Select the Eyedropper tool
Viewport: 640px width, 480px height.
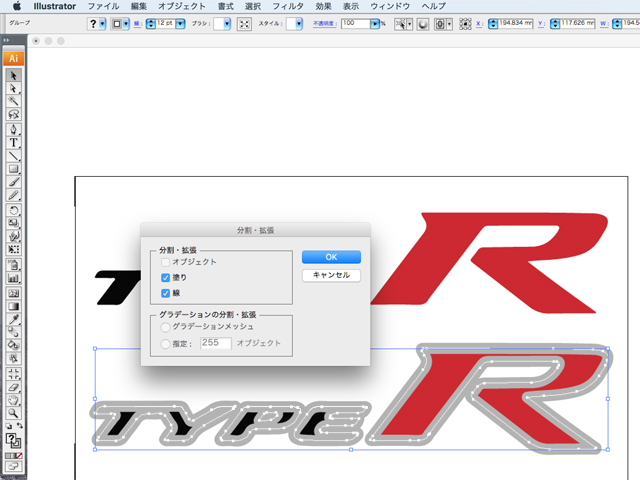[x=13, y=319]
